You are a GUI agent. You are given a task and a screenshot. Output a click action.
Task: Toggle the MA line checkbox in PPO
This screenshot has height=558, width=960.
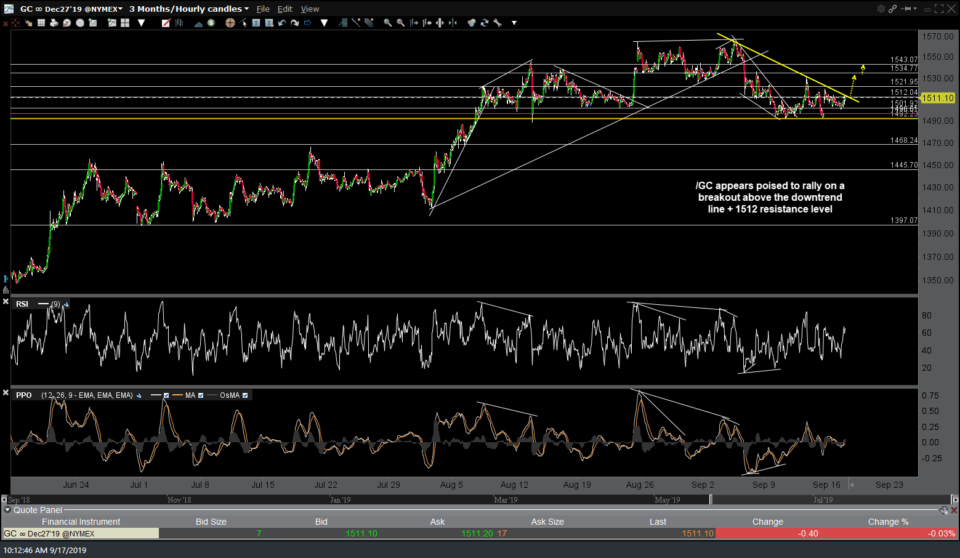click(199, 395)
